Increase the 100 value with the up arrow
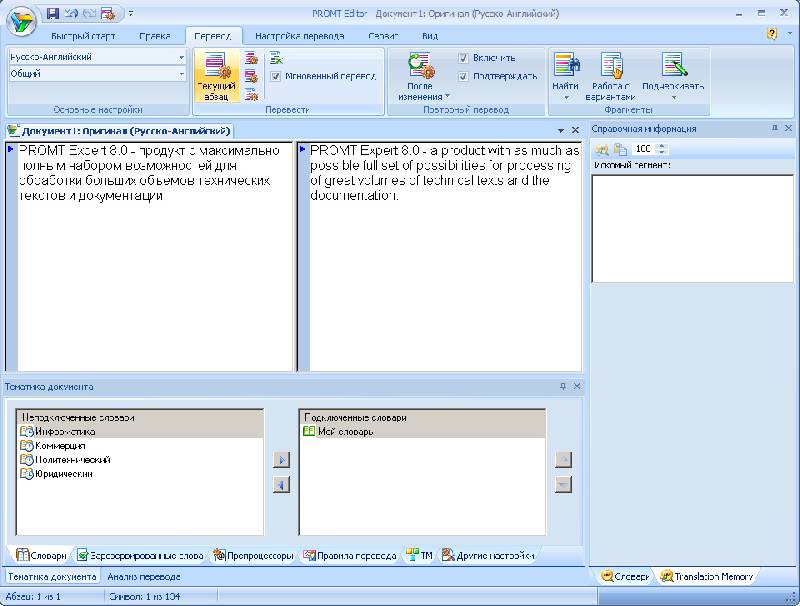 click(662, 146)
